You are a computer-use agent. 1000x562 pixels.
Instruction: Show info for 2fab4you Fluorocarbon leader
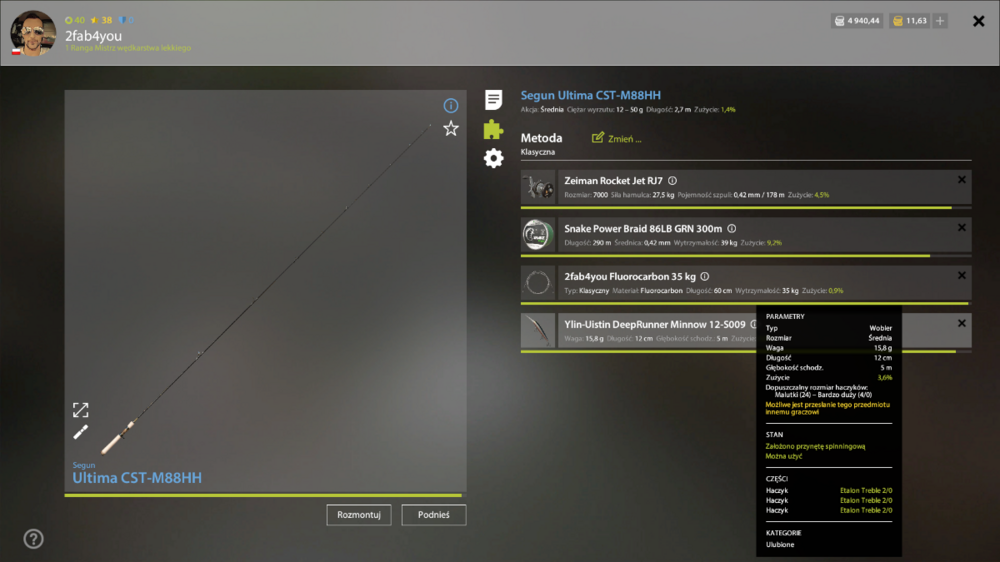click(x=705, y=277)
